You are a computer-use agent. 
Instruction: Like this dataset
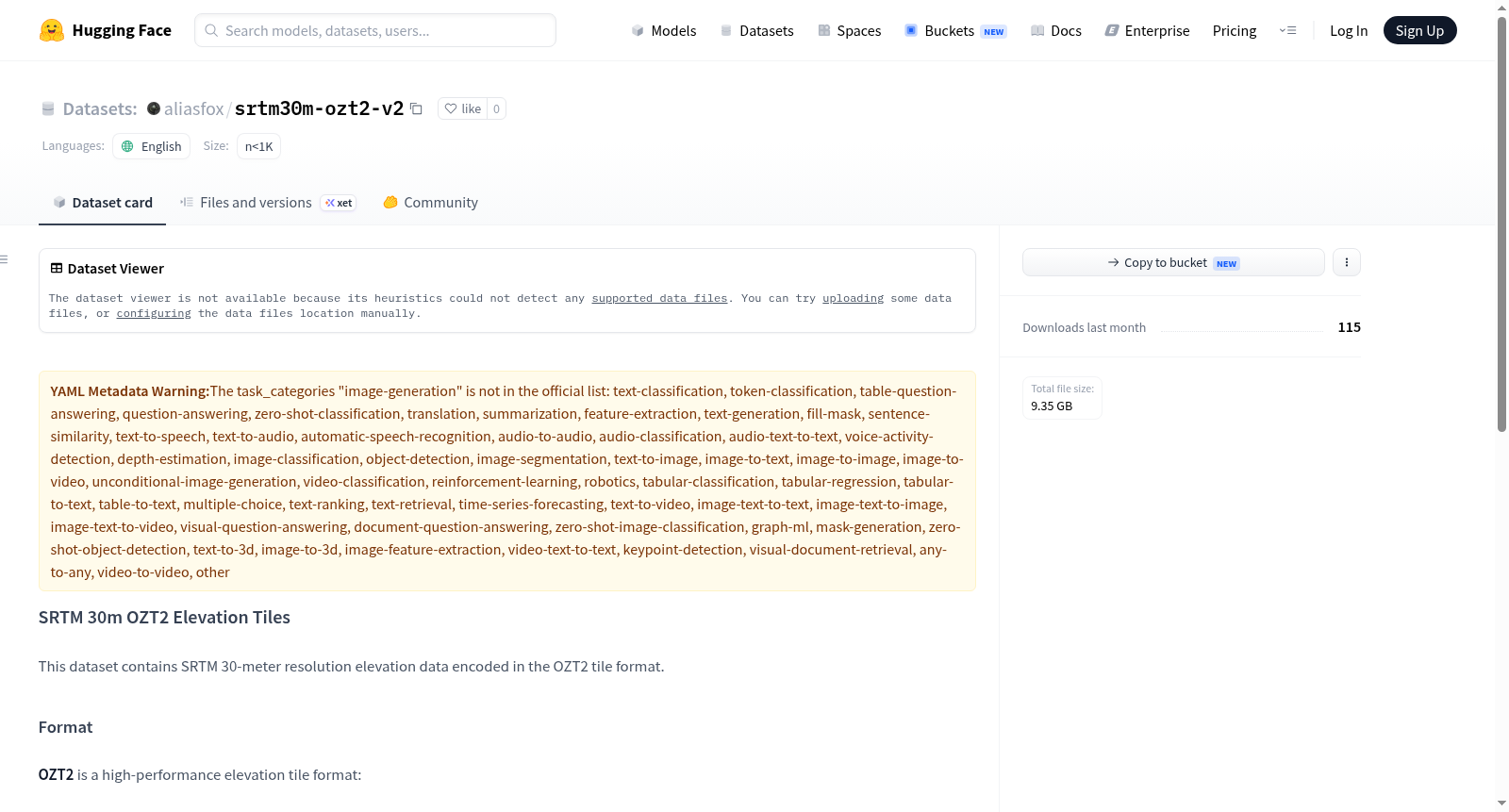click(x=463, y=108)
